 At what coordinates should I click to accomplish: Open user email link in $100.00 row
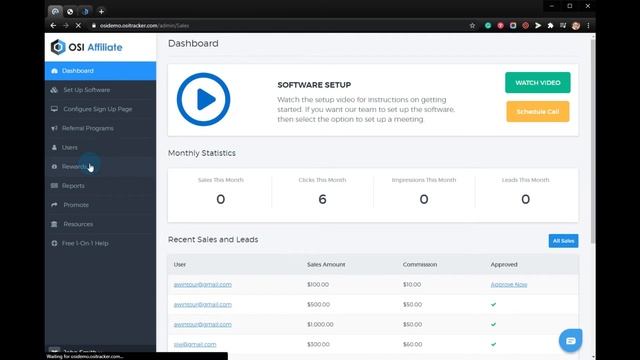203,285
